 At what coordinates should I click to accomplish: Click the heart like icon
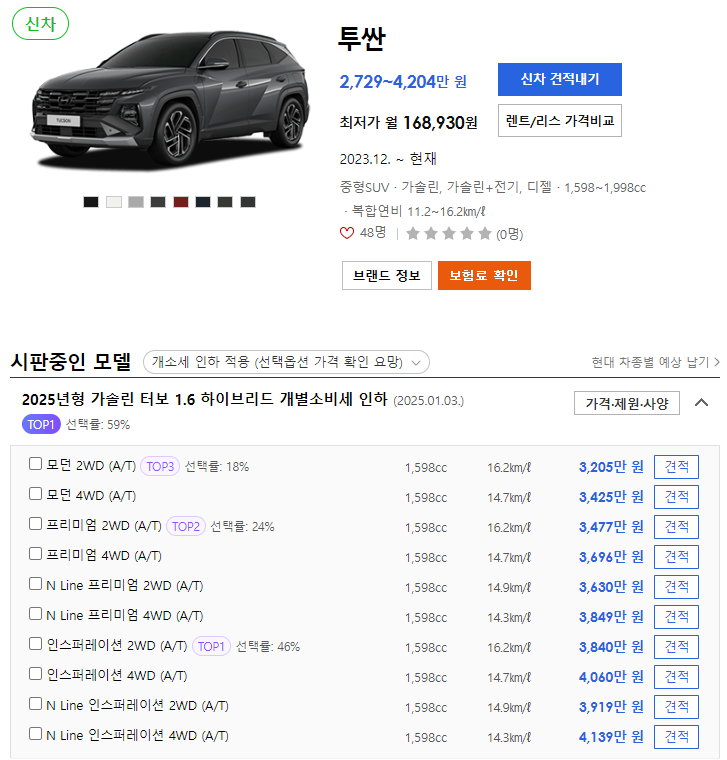coord(347,233)
